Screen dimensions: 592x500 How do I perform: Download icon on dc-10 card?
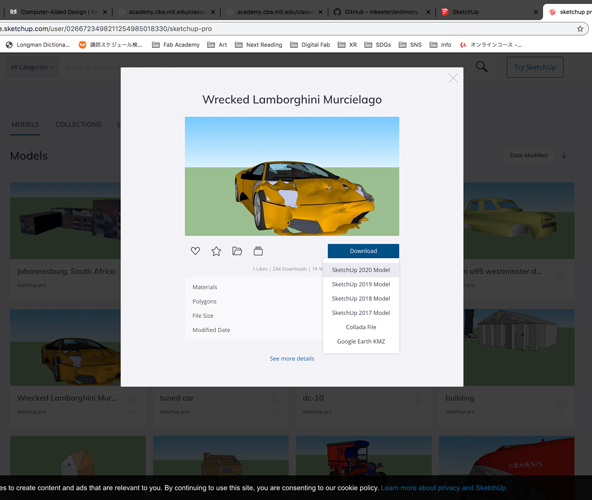pos(417,398)
